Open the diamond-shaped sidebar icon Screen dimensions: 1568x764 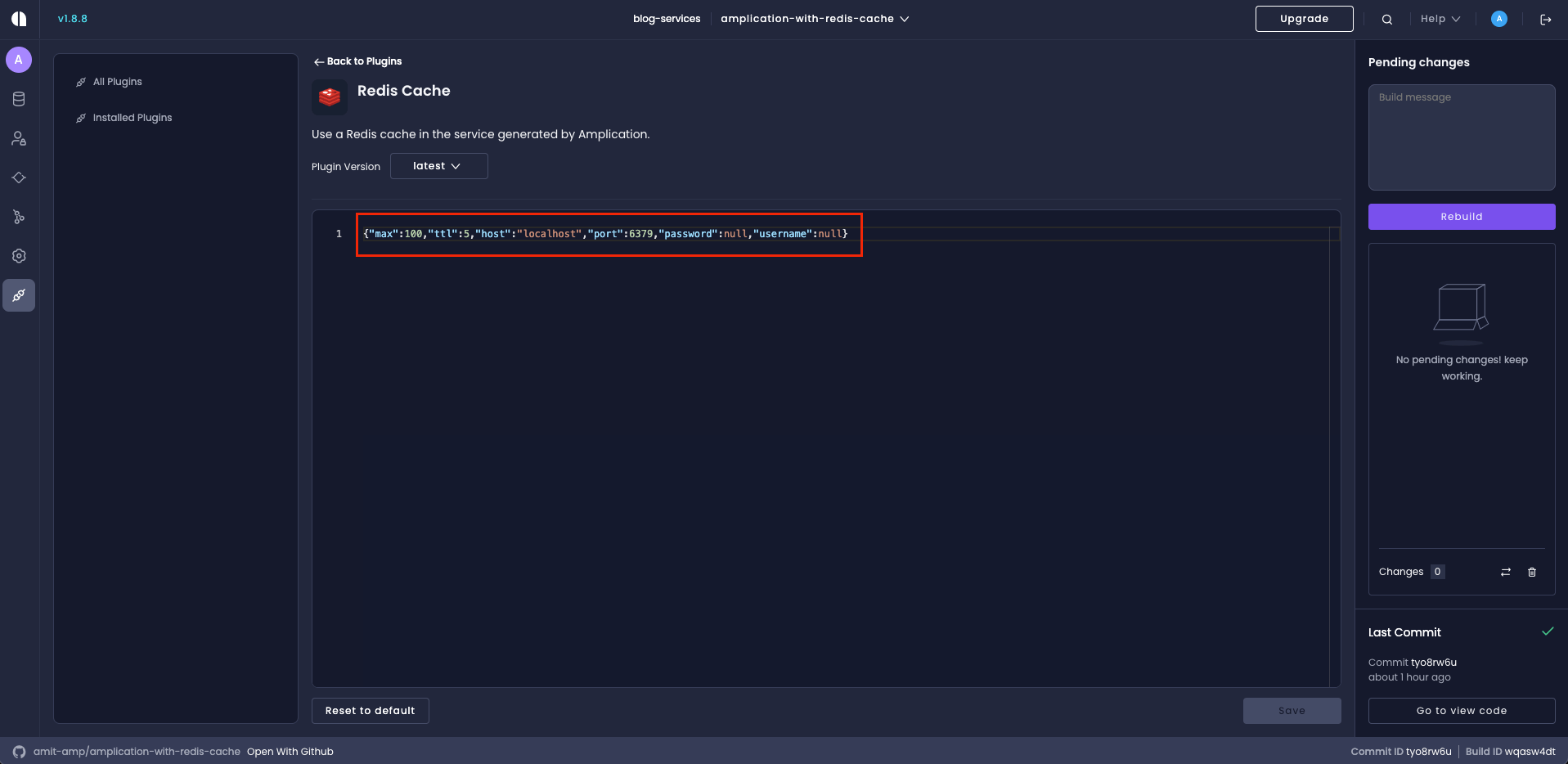[x=19, y=178]
